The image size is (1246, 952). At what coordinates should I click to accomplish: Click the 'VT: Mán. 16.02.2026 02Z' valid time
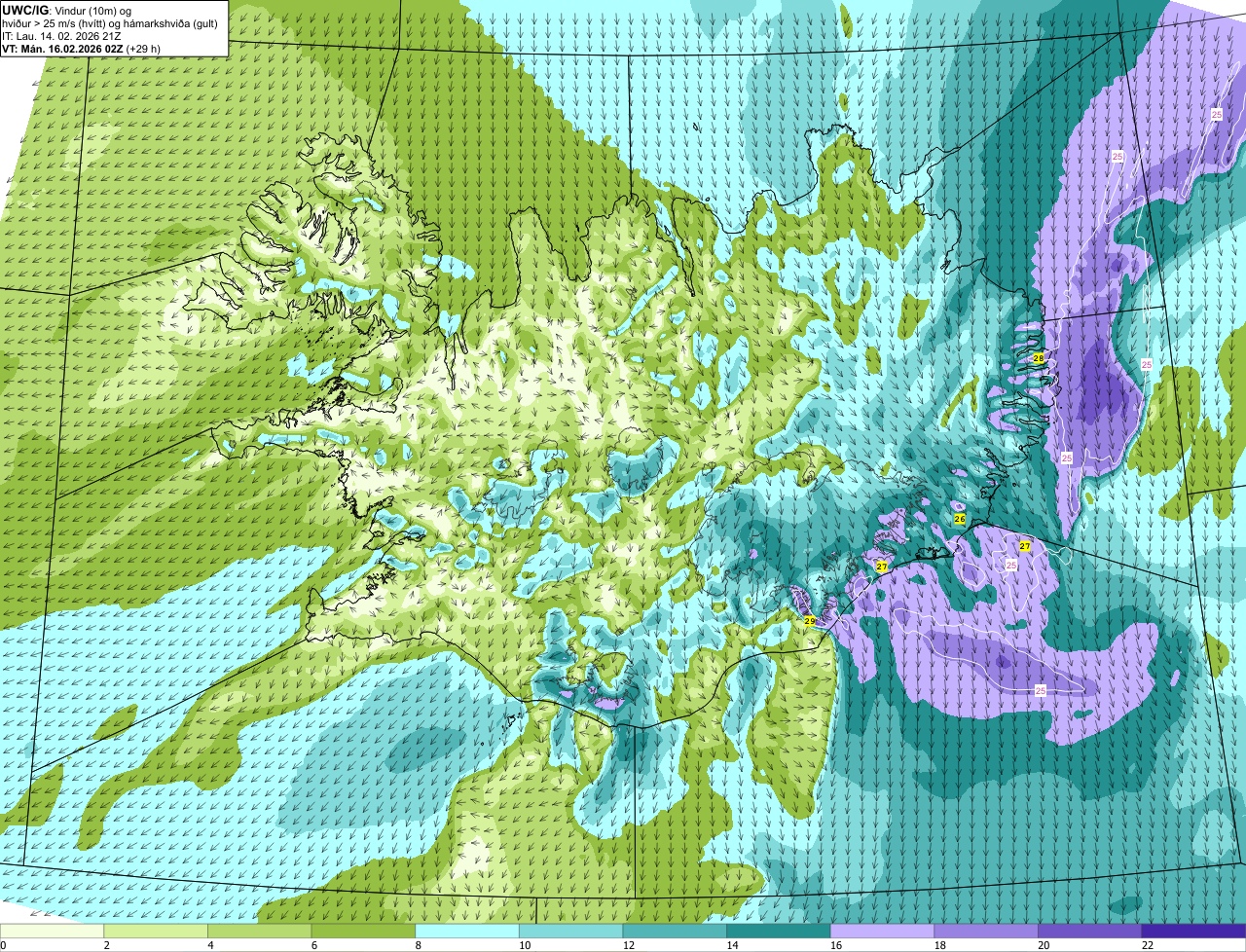coord(62,48)
